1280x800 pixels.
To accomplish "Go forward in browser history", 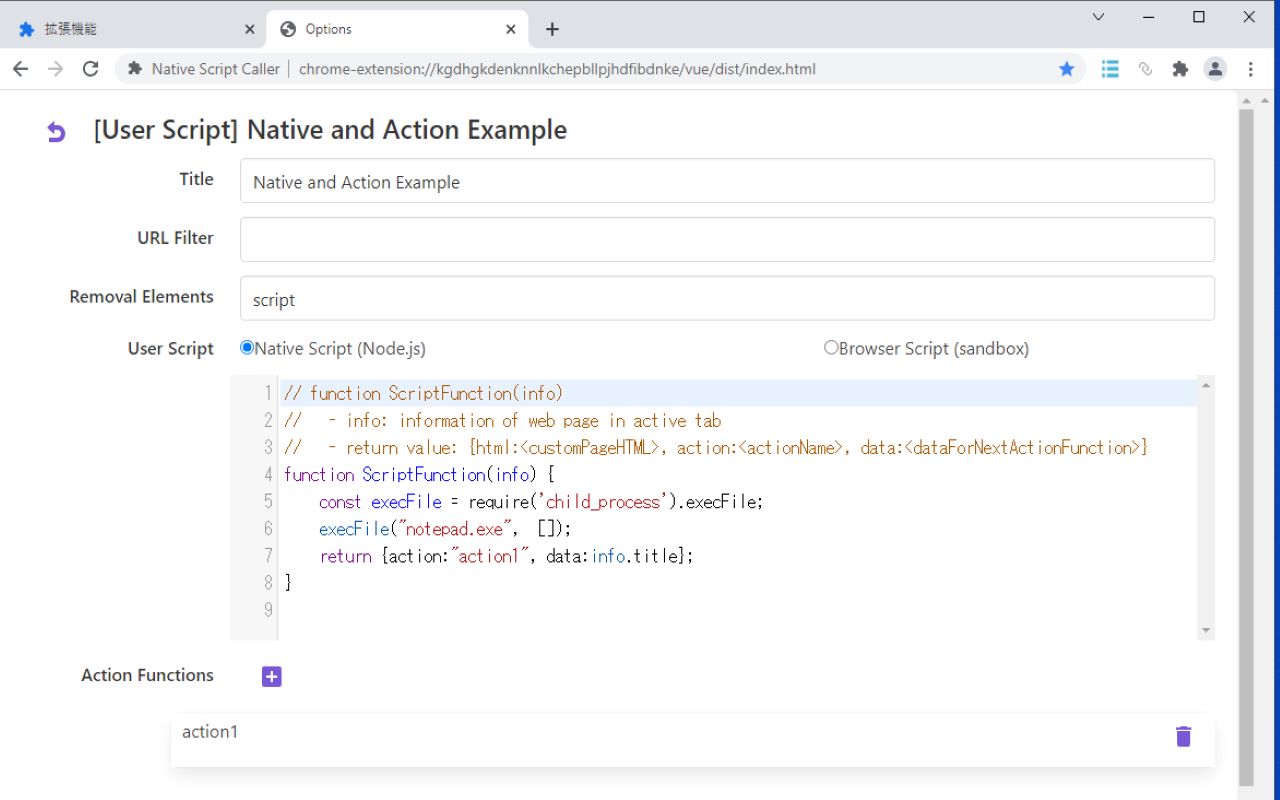I will pos(55,69).
